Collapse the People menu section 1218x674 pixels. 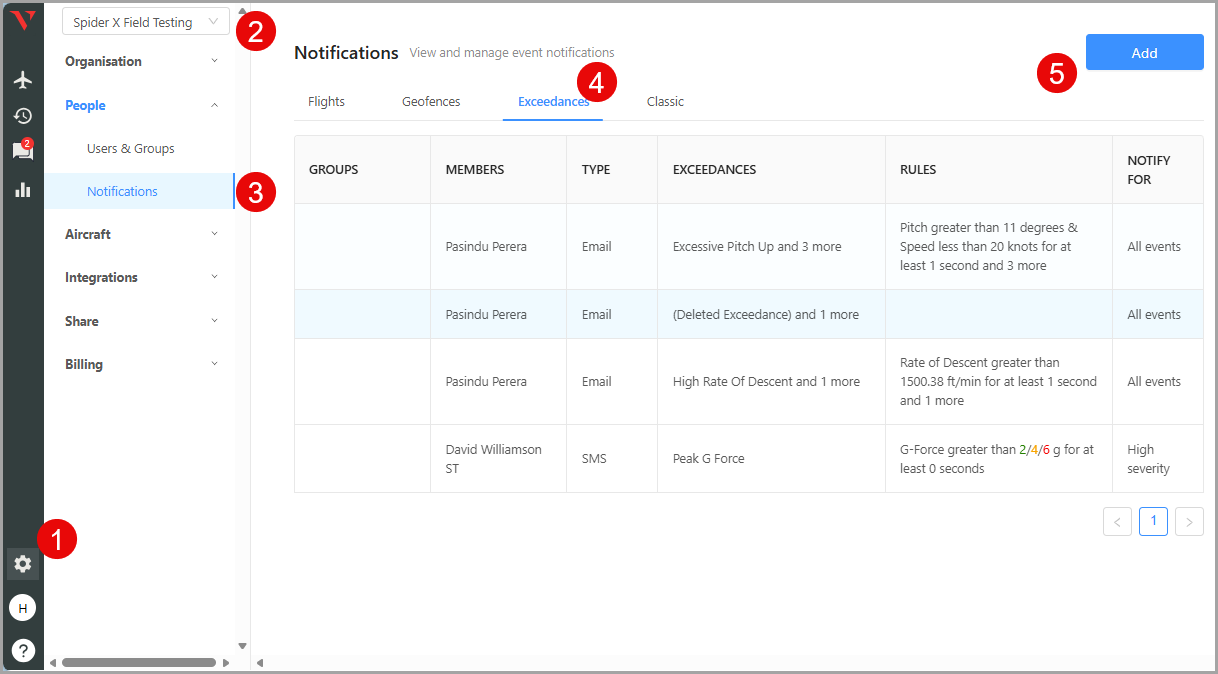pyautogui.click(x=140, y=105)
